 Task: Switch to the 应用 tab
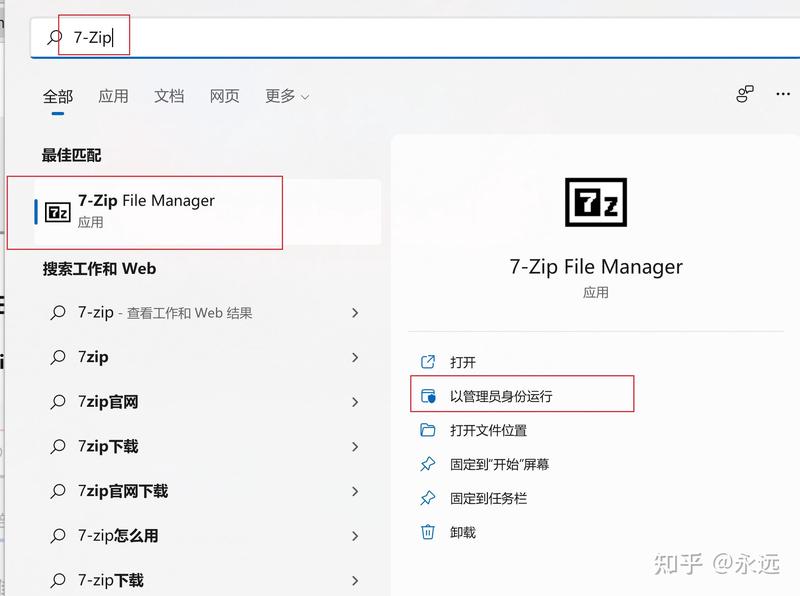click(113, 96)
